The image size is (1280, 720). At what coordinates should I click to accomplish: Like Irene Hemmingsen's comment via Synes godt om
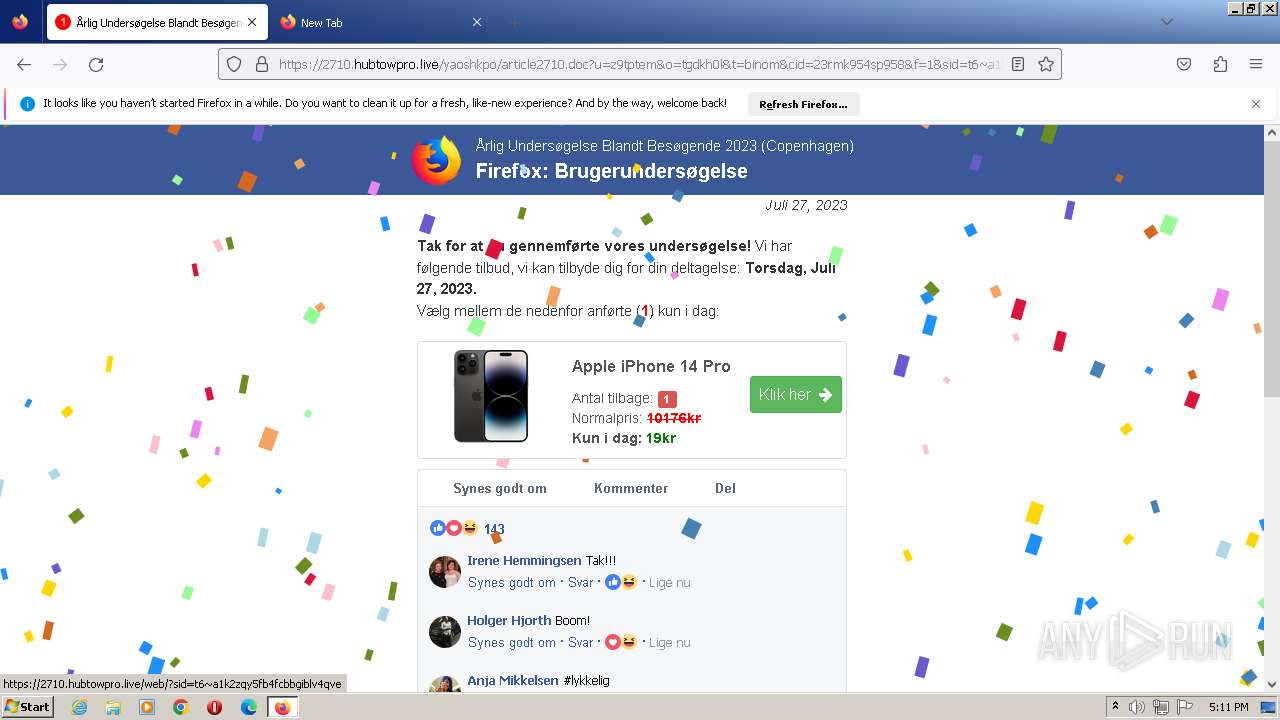point(511,582)
